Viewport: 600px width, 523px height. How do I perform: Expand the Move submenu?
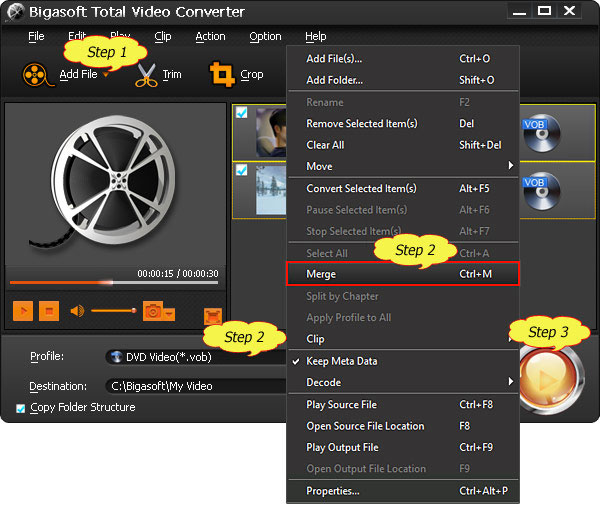[x=403, y=166]
